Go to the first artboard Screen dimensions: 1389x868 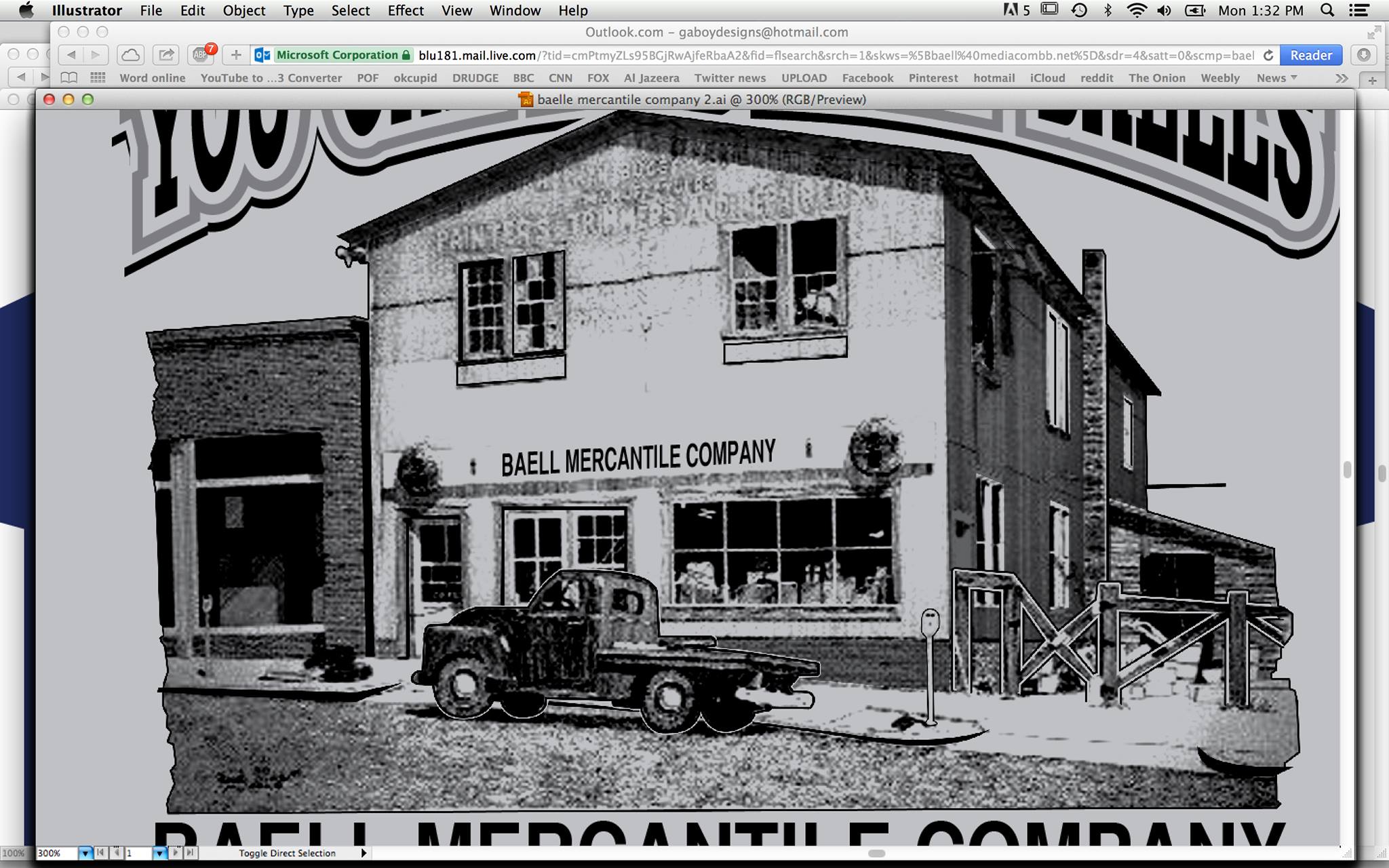[100, 852]
